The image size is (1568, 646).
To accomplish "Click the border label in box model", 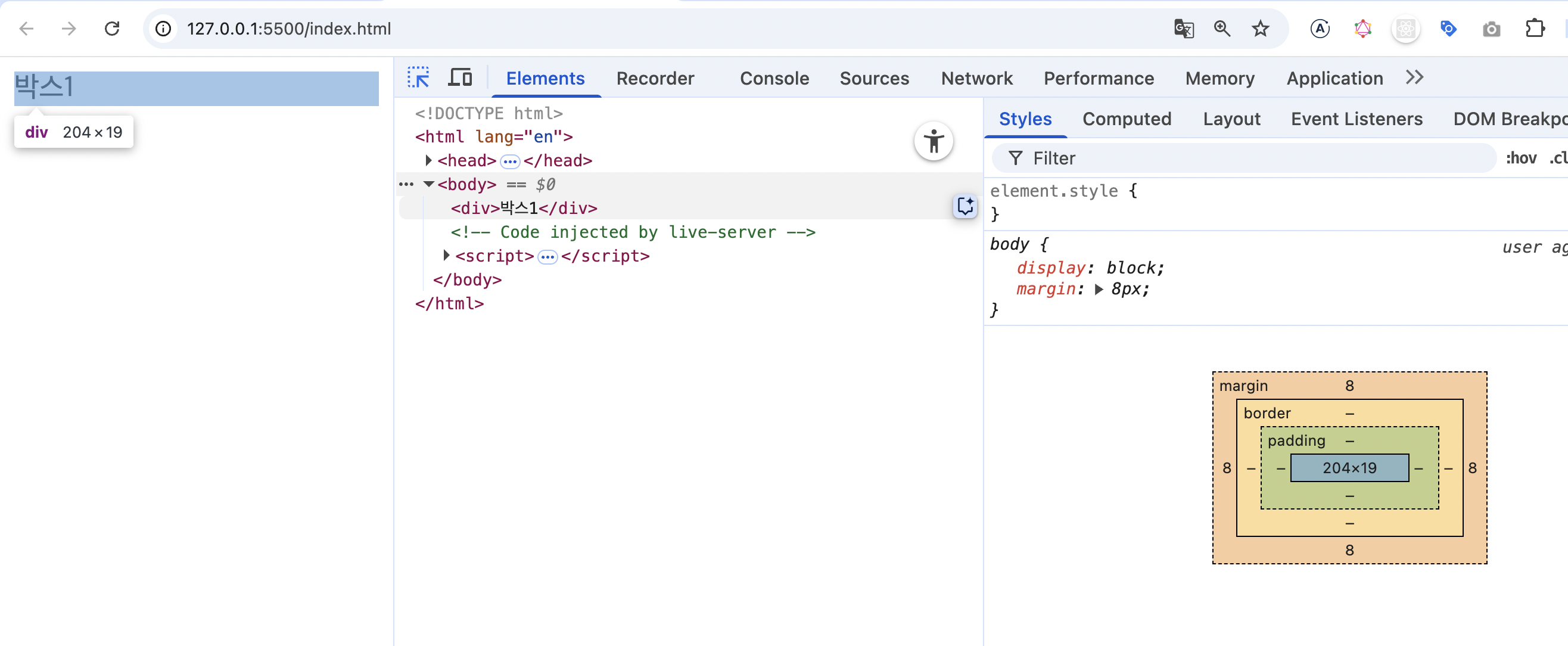I will [1267, 413].
